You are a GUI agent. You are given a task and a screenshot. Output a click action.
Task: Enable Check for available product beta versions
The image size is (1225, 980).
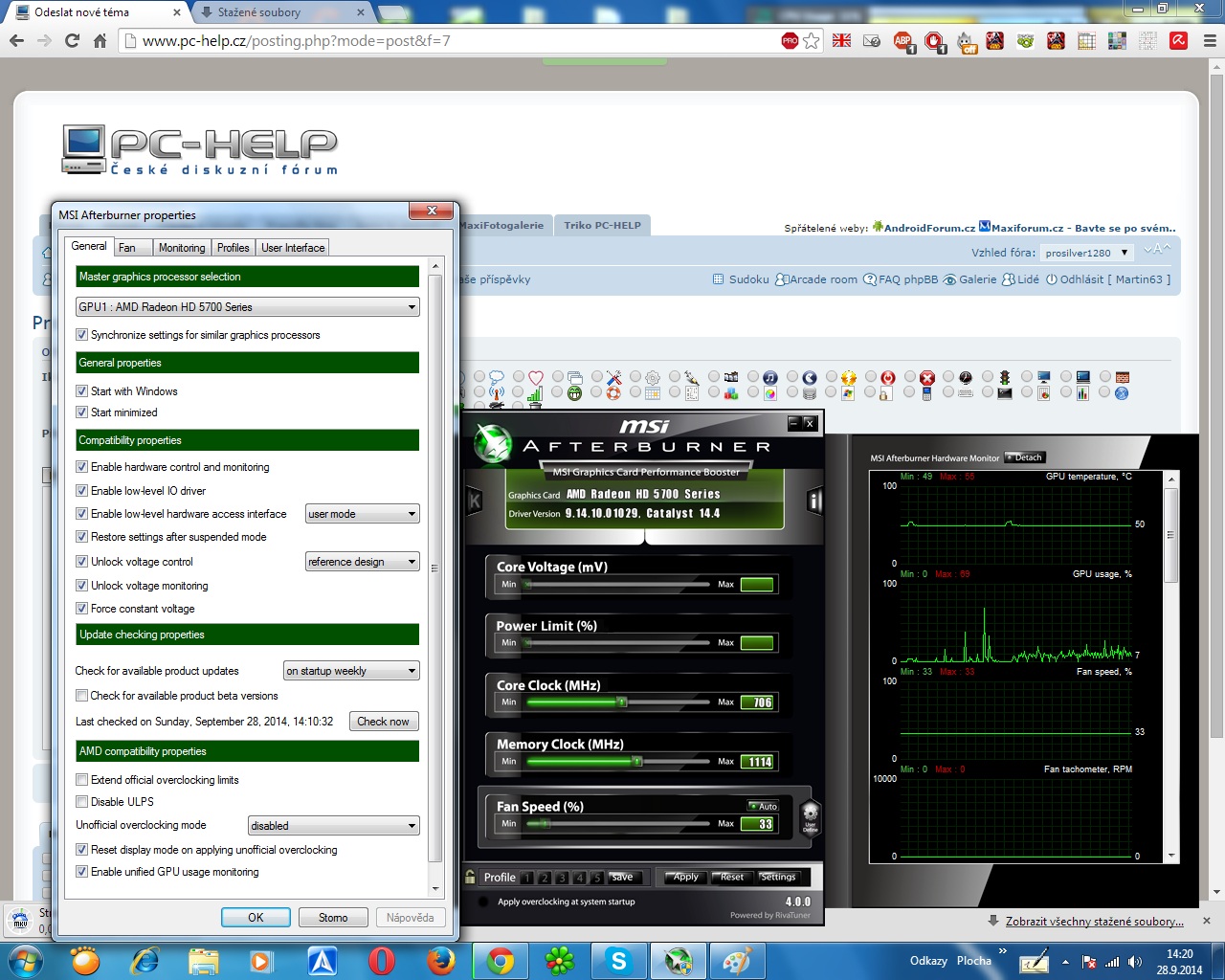click(x=81, y=696)
